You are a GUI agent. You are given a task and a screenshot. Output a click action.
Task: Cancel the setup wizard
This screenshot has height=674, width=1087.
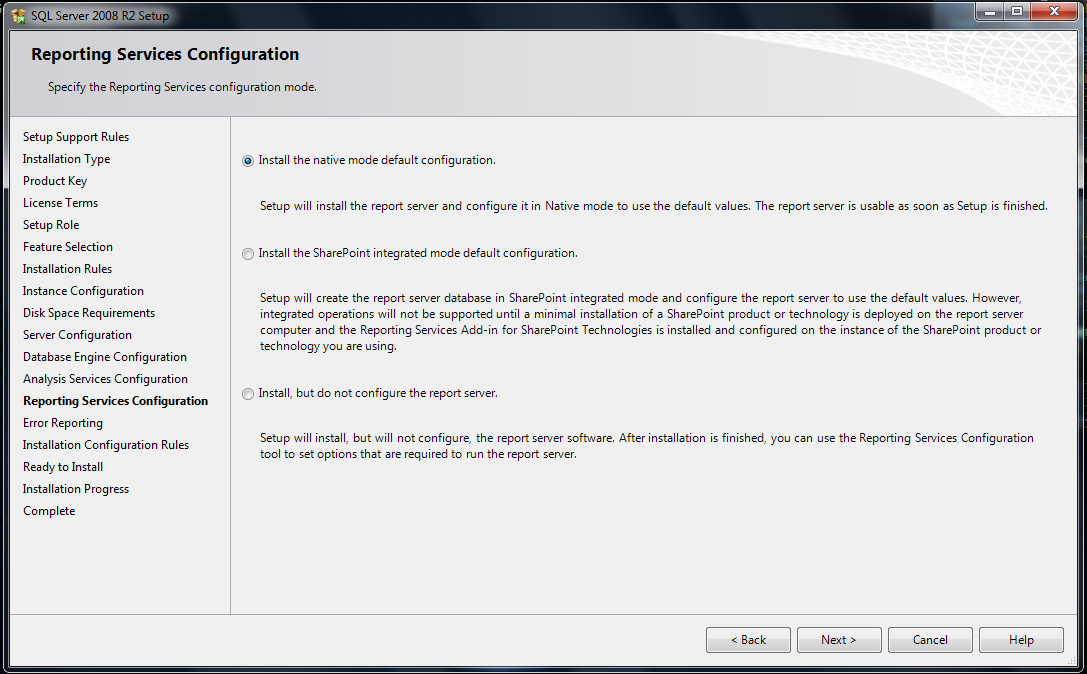pos(930,640)
